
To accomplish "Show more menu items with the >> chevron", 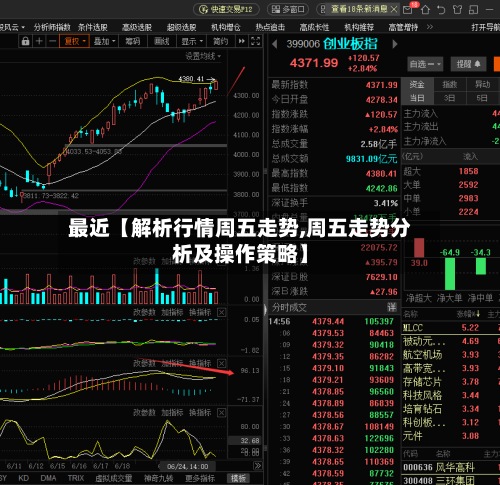I will [x=430, y=27].
